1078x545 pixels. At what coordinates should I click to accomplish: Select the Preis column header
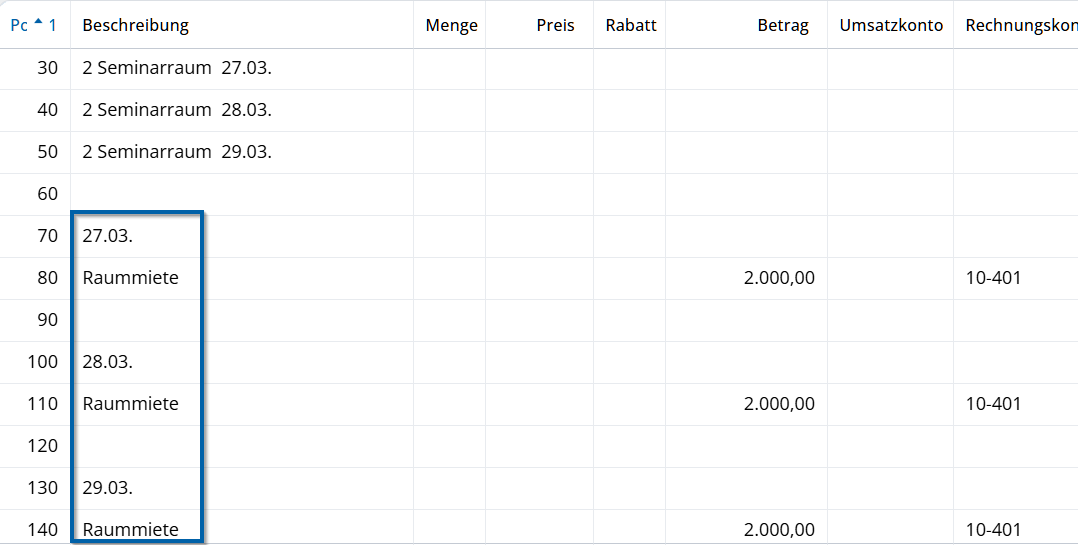(x=555, y=25)
